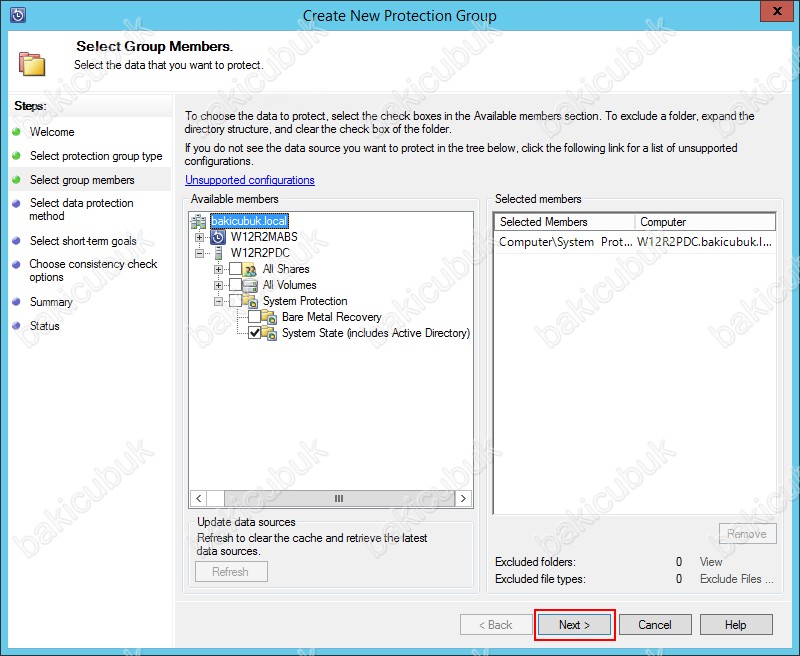Check the Bare Metal Recovery checkbox
The image size is (800, 656).
[254, 317]
